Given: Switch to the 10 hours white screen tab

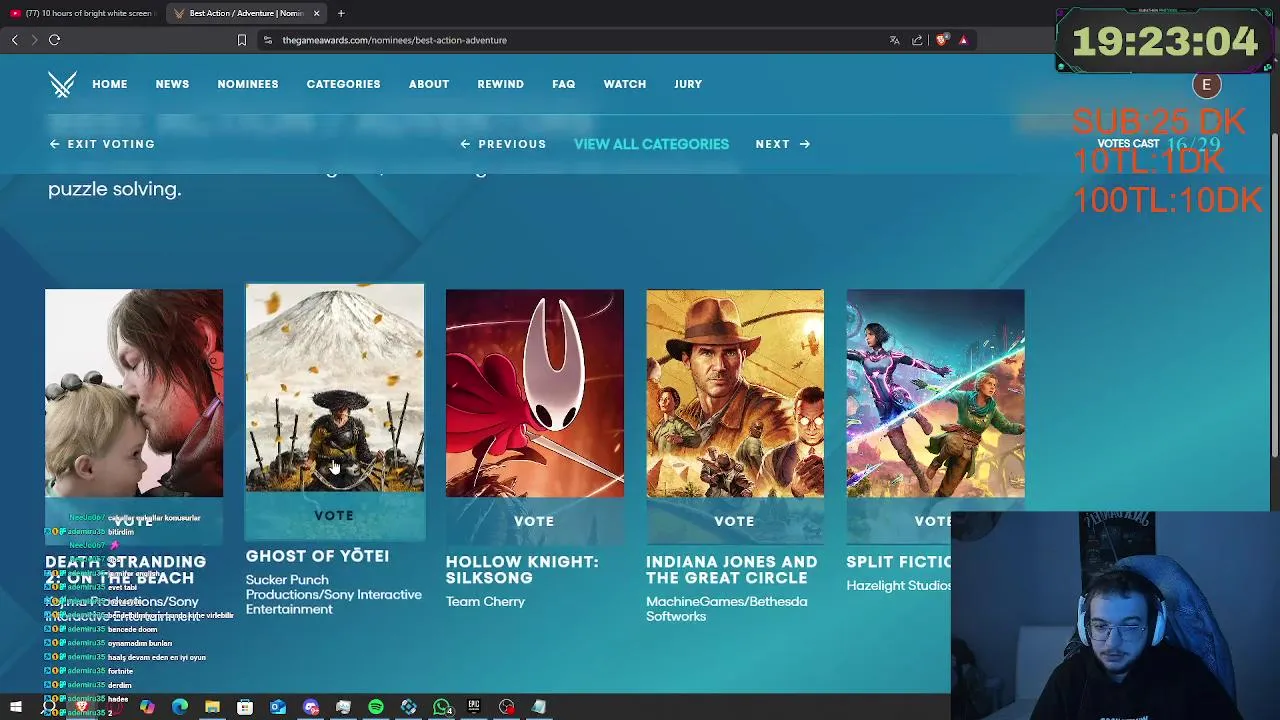Looking at the screenshot, I should pyautogui.click(x=82, y=13).
